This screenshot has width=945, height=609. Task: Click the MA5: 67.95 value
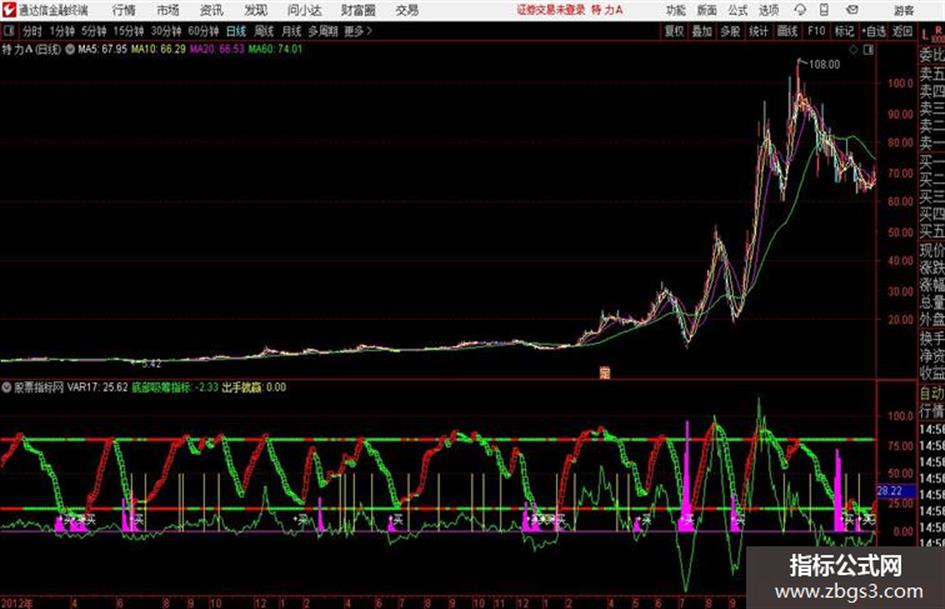[102, 49]
